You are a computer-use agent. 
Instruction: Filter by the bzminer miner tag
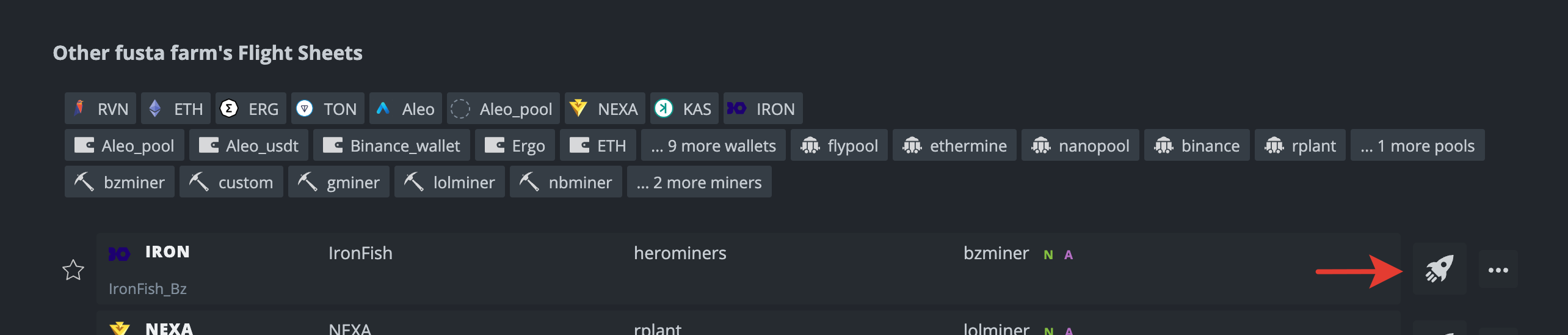click(120, 182)
